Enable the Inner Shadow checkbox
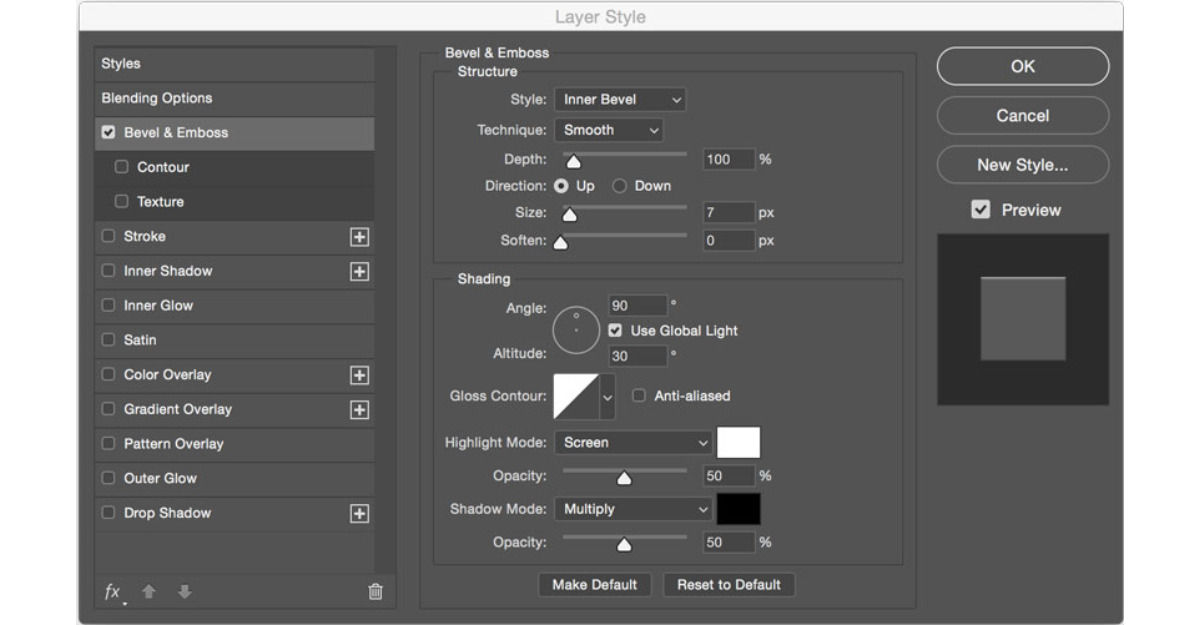1200x625 pixels. pyautogui.click(x=109, y=271)
